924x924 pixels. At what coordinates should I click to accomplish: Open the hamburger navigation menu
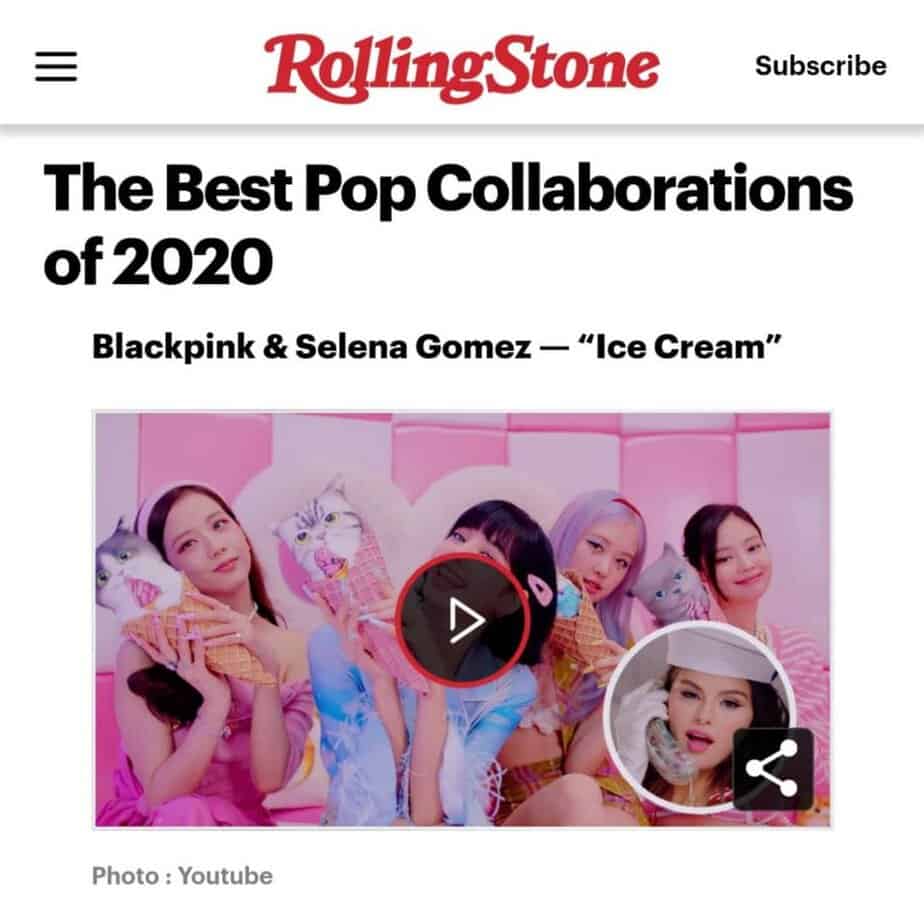[x=56, y=66]
